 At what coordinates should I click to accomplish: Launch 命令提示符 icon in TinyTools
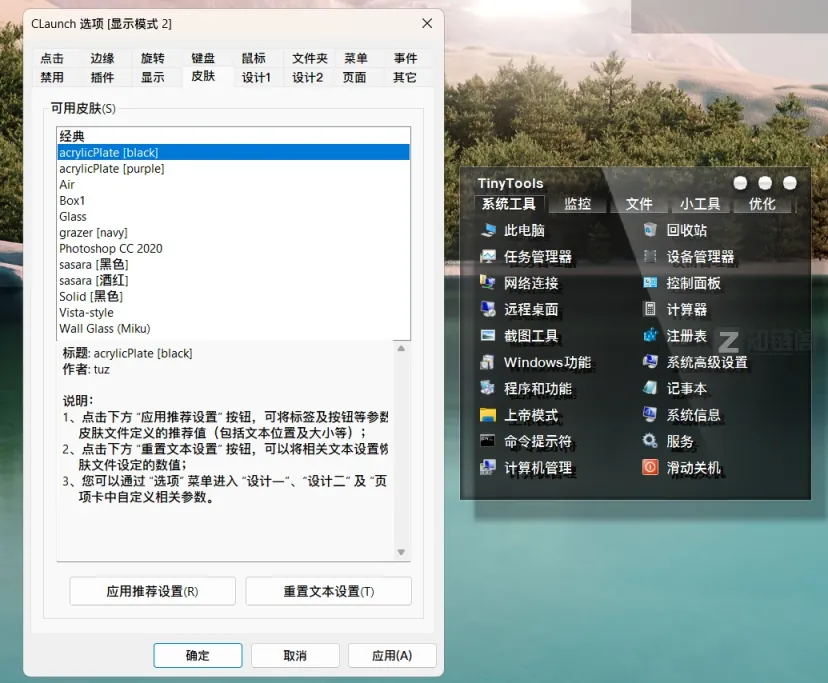point(488,441)
